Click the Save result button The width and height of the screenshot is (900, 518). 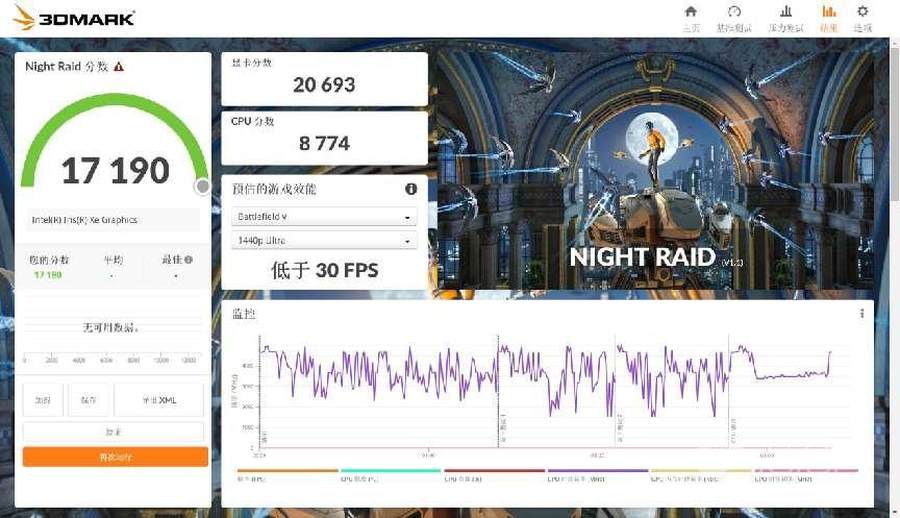[88, 400]
